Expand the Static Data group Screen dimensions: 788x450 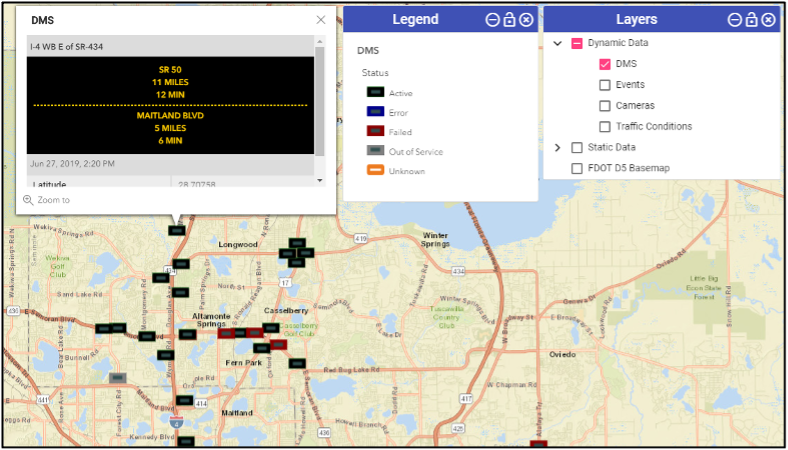pyautogui.click(x=557, y=148)
